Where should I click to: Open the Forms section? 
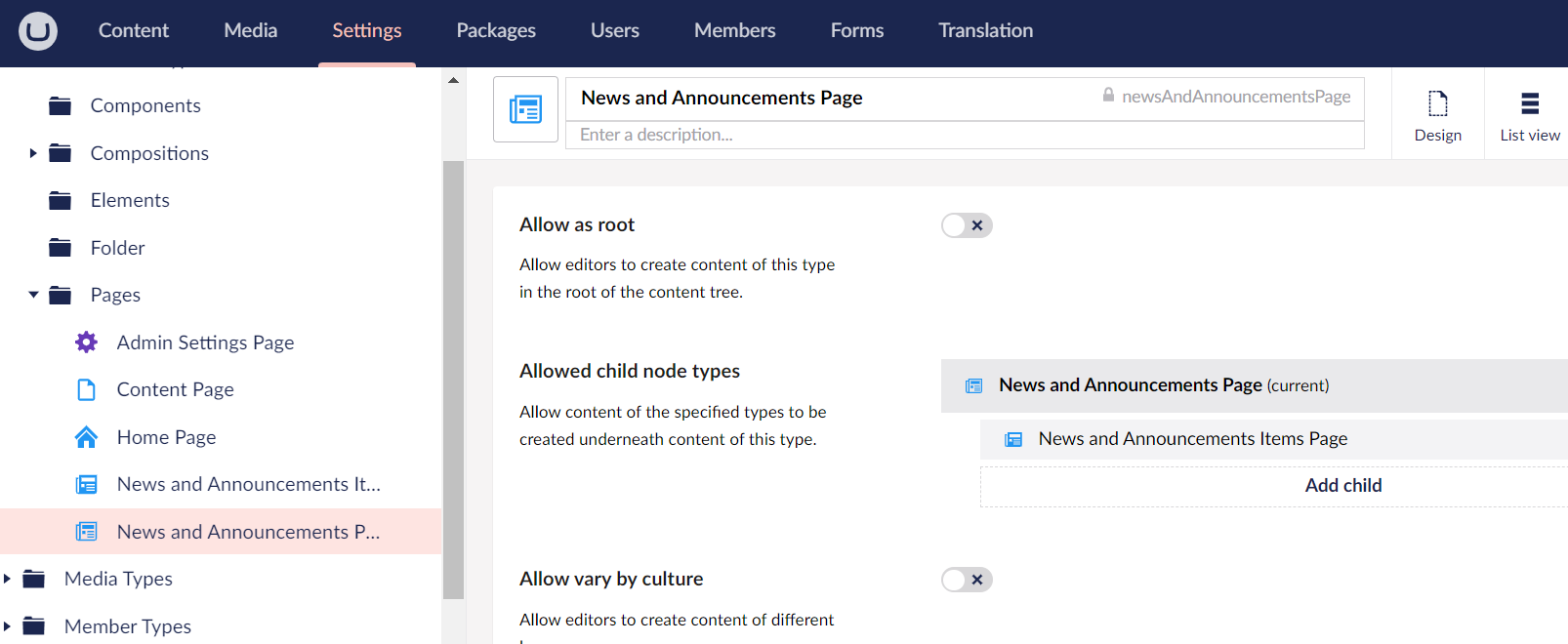point(857,30)
